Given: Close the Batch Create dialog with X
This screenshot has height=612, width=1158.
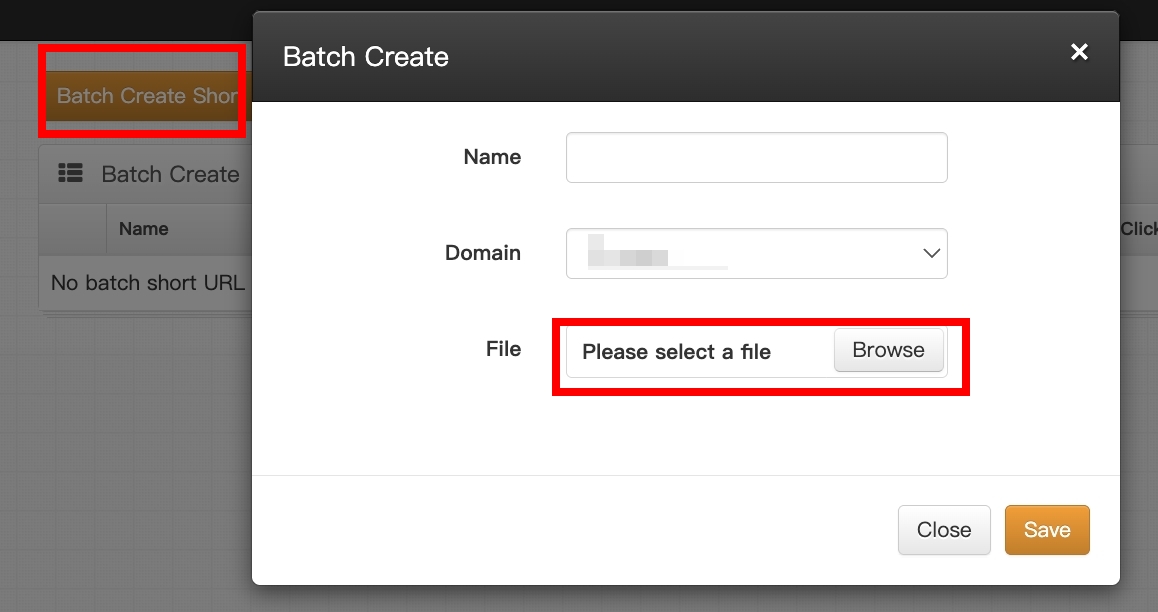Looking at the screenshot, I should (1079, 52).
